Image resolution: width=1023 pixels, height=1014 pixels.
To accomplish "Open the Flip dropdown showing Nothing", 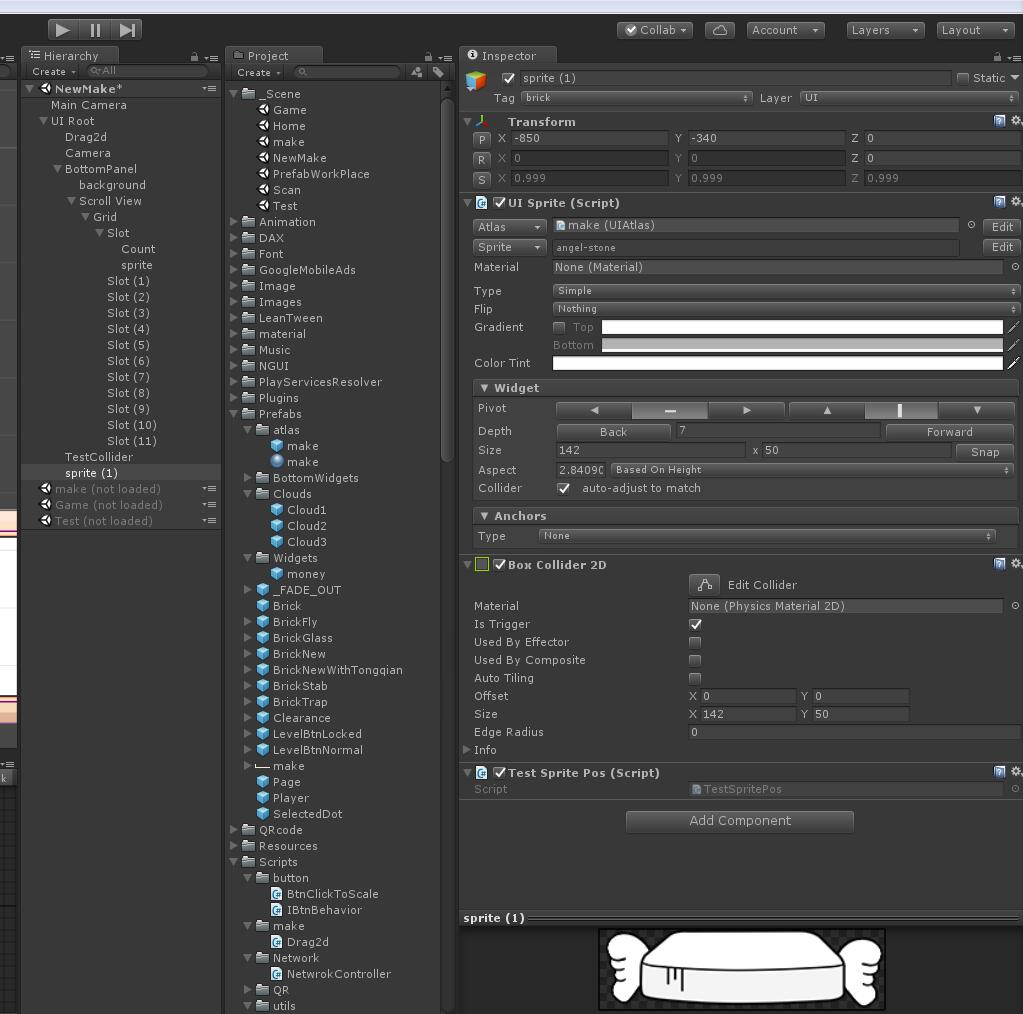I will coord(786,309).
